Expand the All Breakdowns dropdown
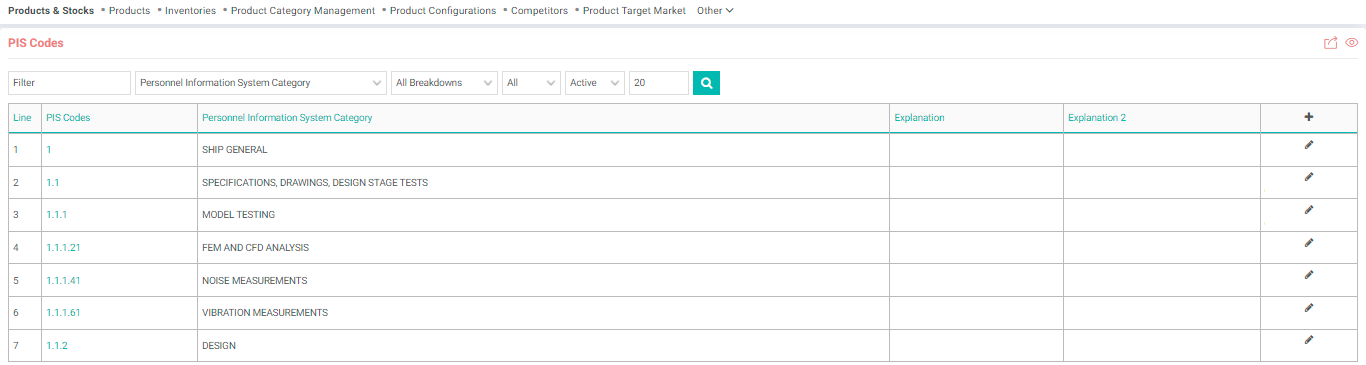Image resolution: width=1366 pixels, height=365 pixels. [444, 83]
